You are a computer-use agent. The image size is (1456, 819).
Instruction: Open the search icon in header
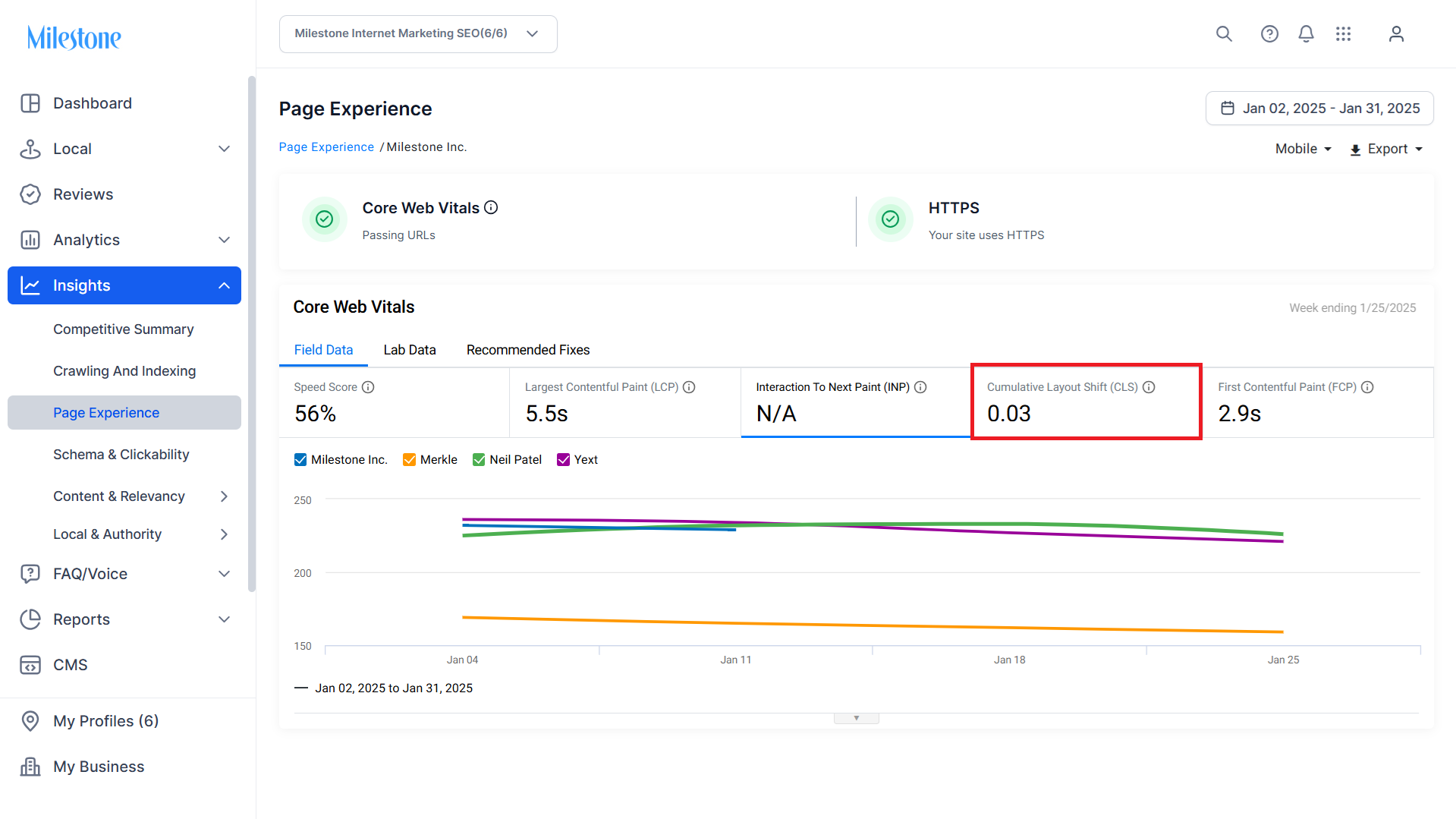(1224, 34)
